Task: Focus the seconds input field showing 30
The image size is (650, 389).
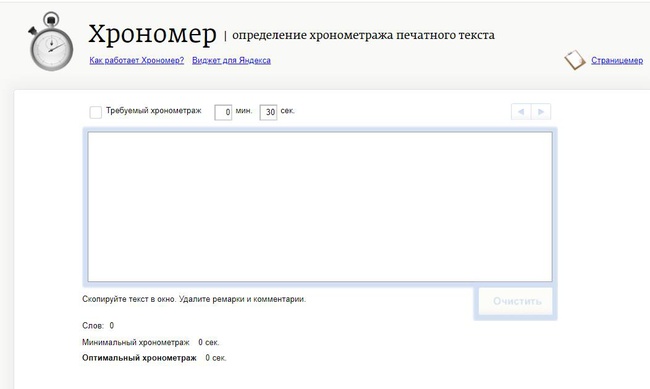Action: (268, 112)
